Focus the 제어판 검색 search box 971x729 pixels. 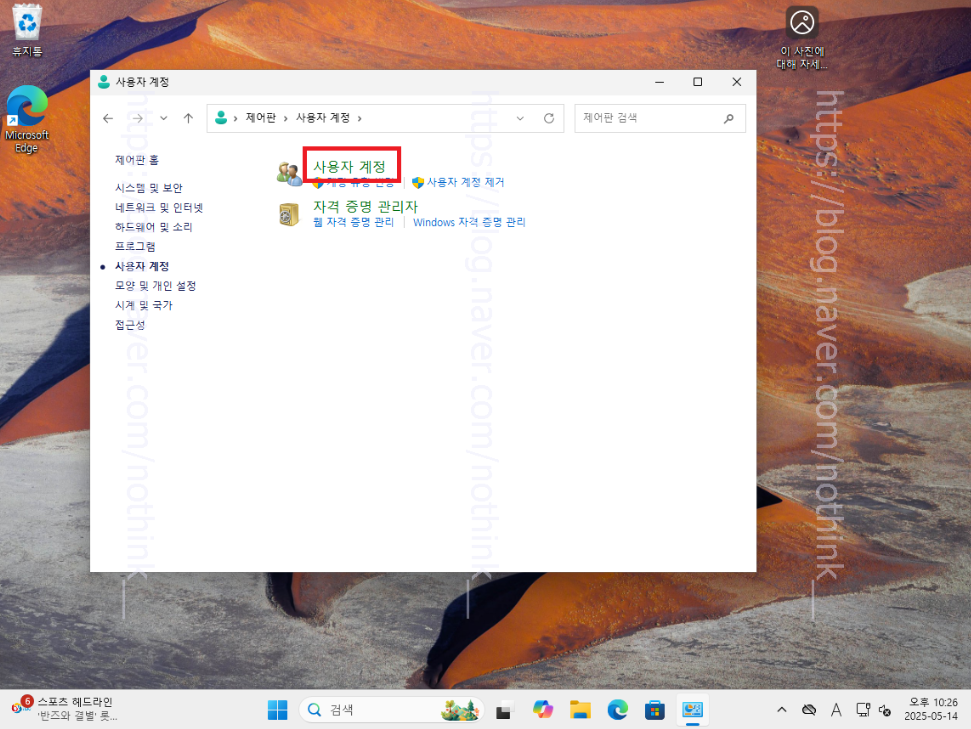point(660,118)
